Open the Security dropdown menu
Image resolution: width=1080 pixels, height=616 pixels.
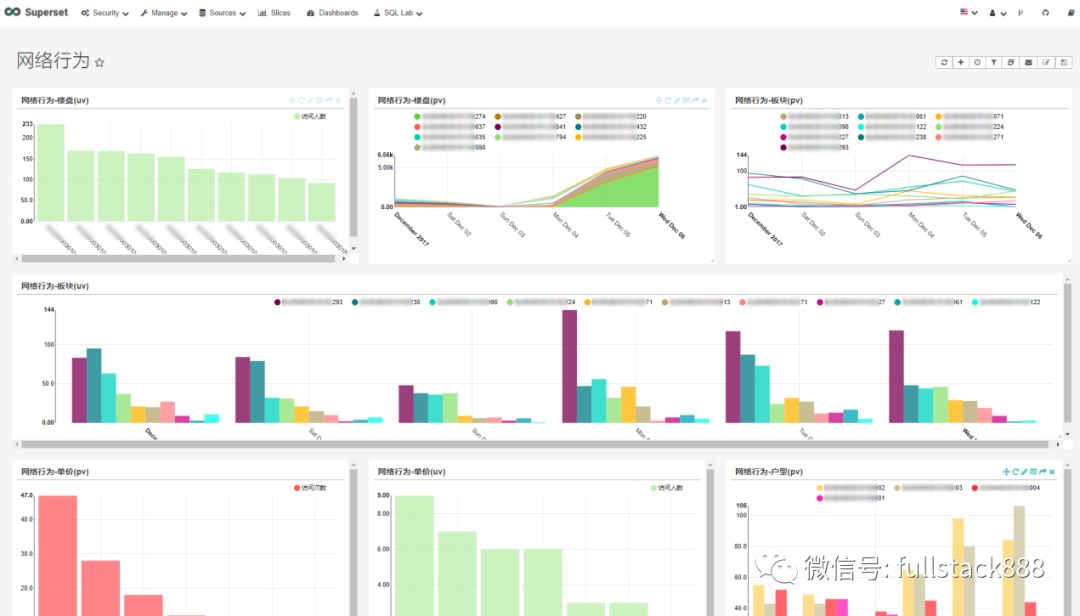pyautogui.click(x=105, y=12)
